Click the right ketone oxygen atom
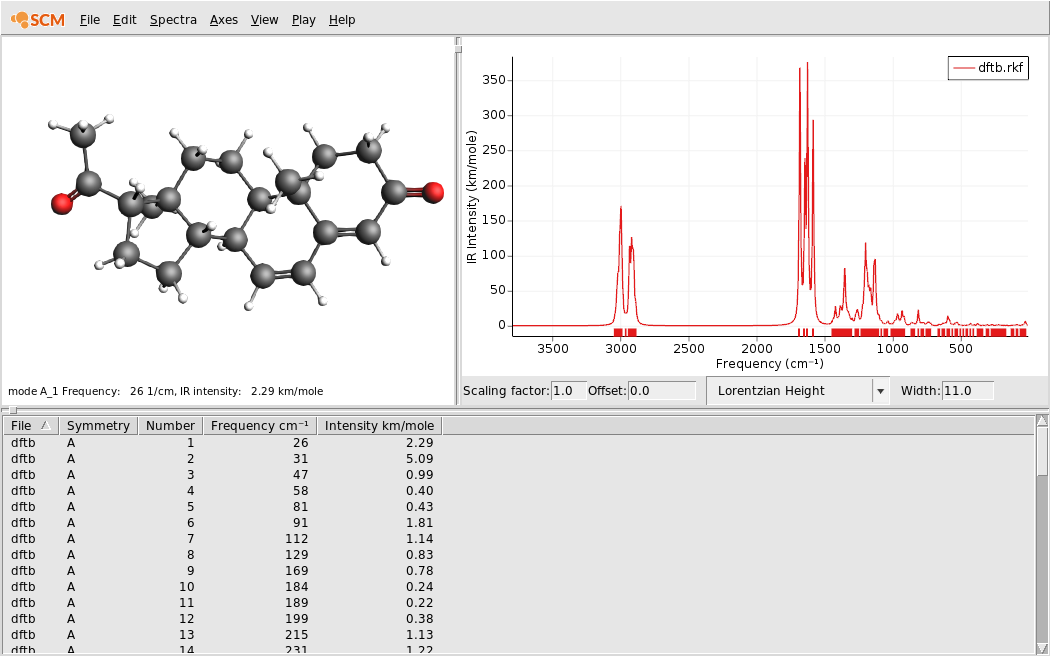Screen dimensions: 1050x656 click(x=433, y=193)
